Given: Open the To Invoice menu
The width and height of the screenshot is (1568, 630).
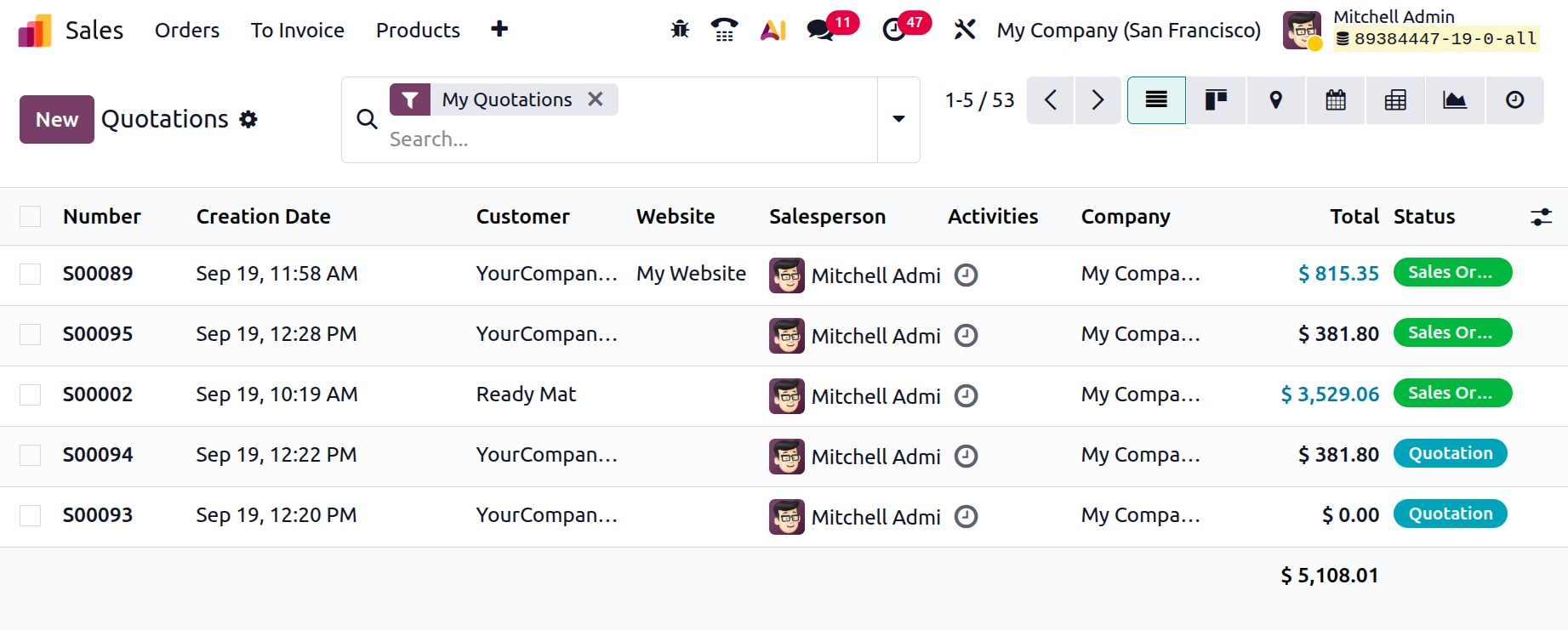Looking at the screenshot, I should 298,31.
